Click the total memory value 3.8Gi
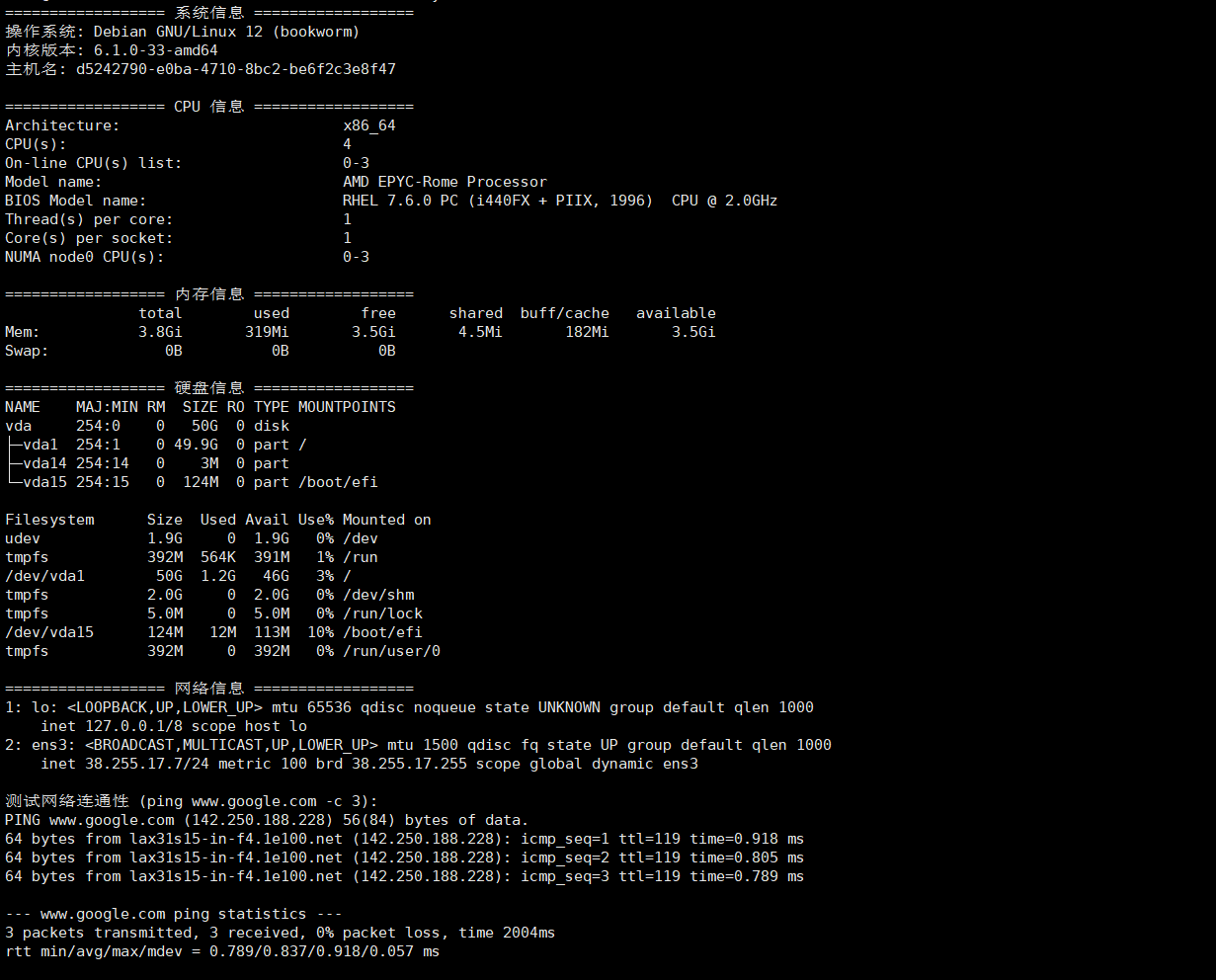 (x=160, y=332)
